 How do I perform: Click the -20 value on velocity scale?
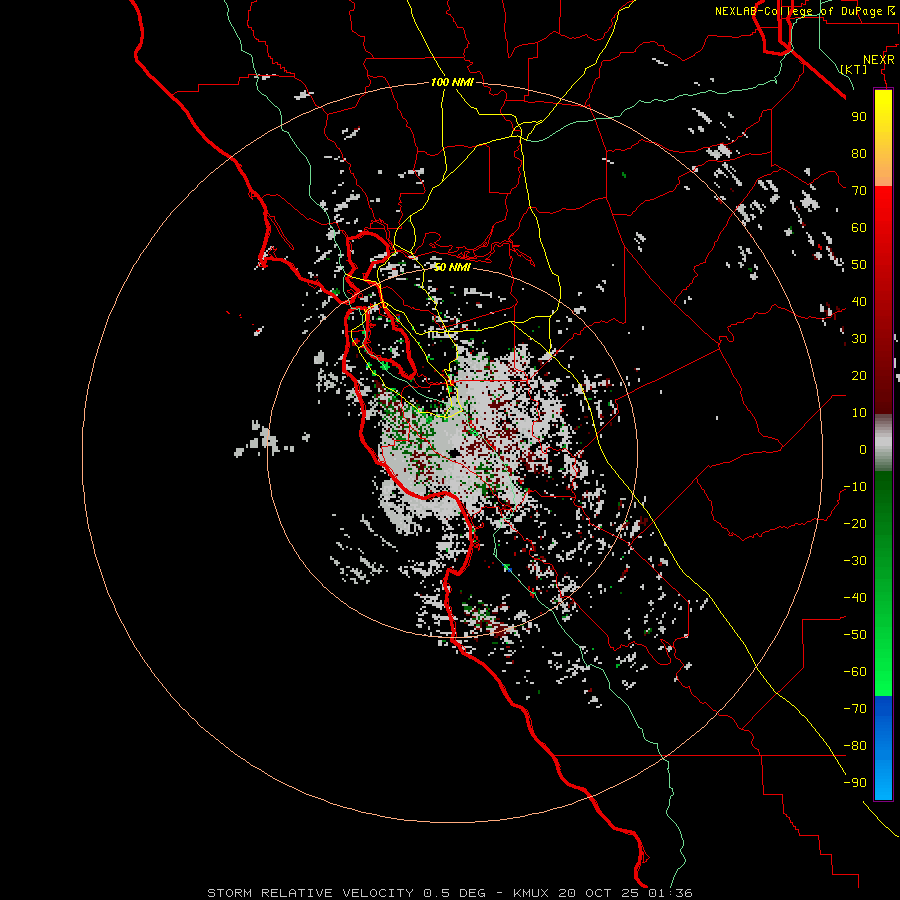coord(855,523)
